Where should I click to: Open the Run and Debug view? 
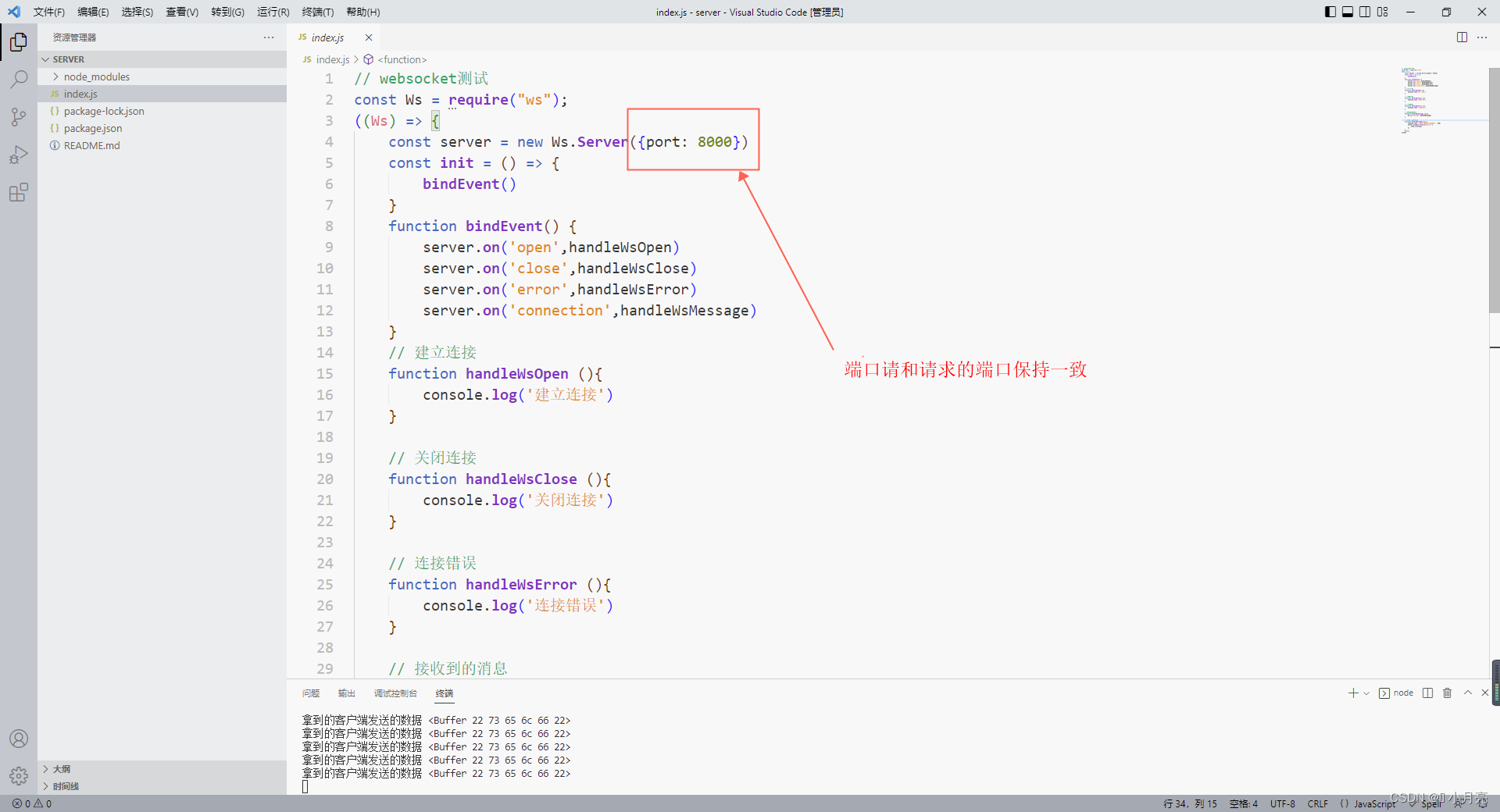click(19, 155)
